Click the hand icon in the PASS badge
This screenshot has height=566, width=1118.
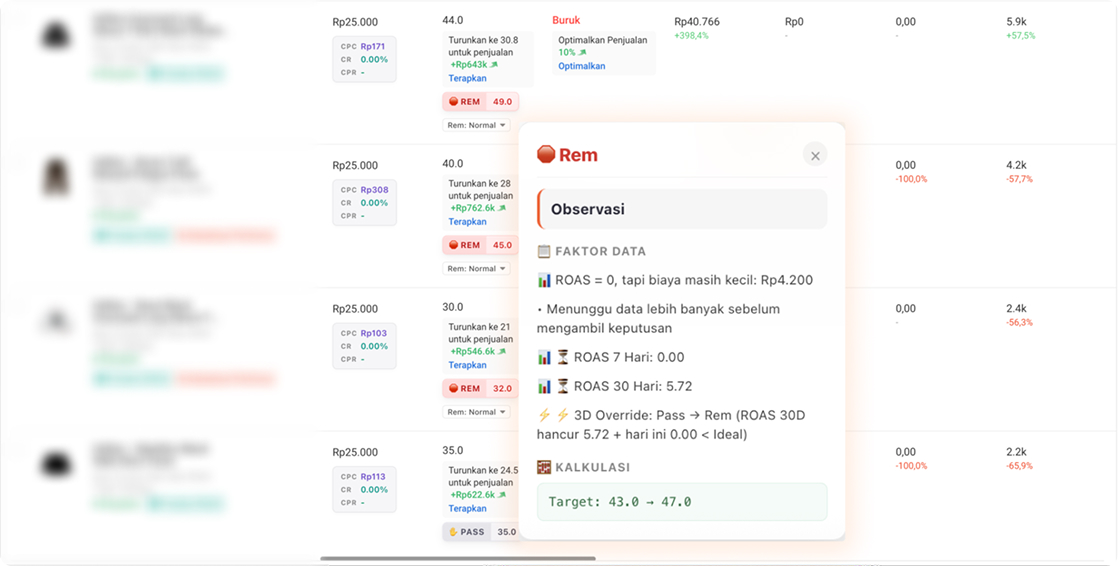coord(453,532)
